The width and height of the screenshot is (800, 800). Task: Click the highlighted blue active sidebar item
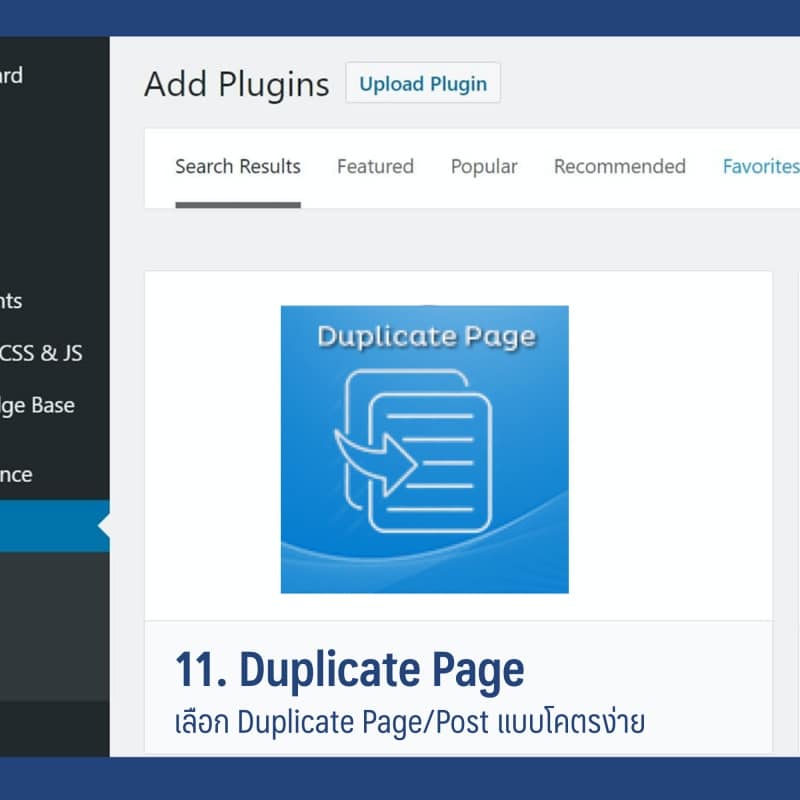click(48, 526)
